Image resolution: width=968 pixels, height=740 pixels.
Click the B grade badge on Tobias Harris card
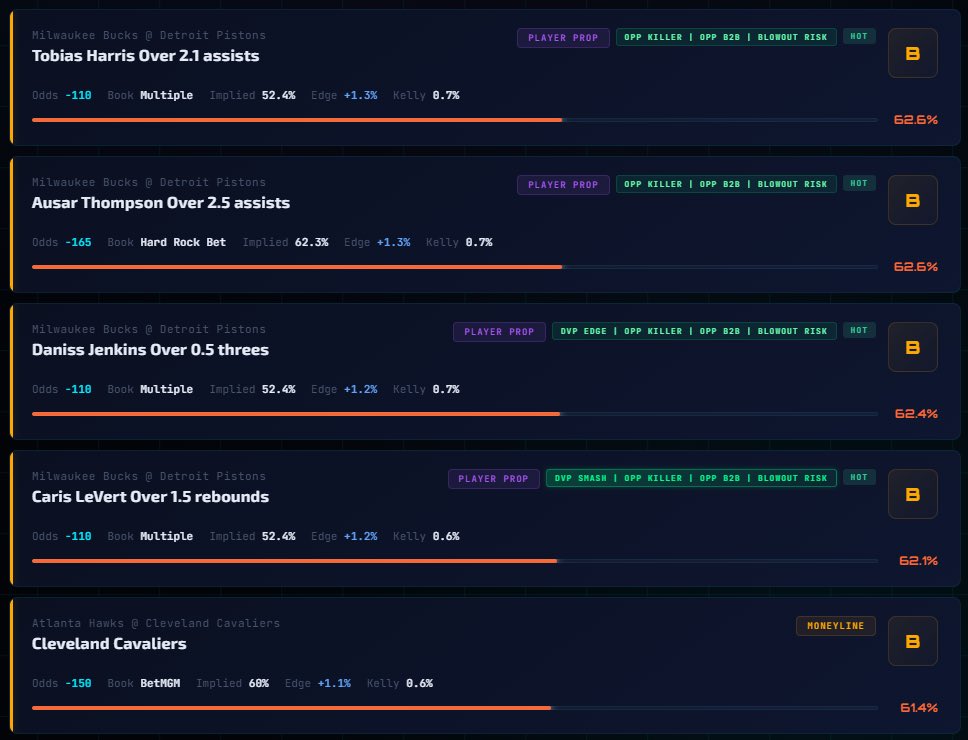tap(912, 53)
